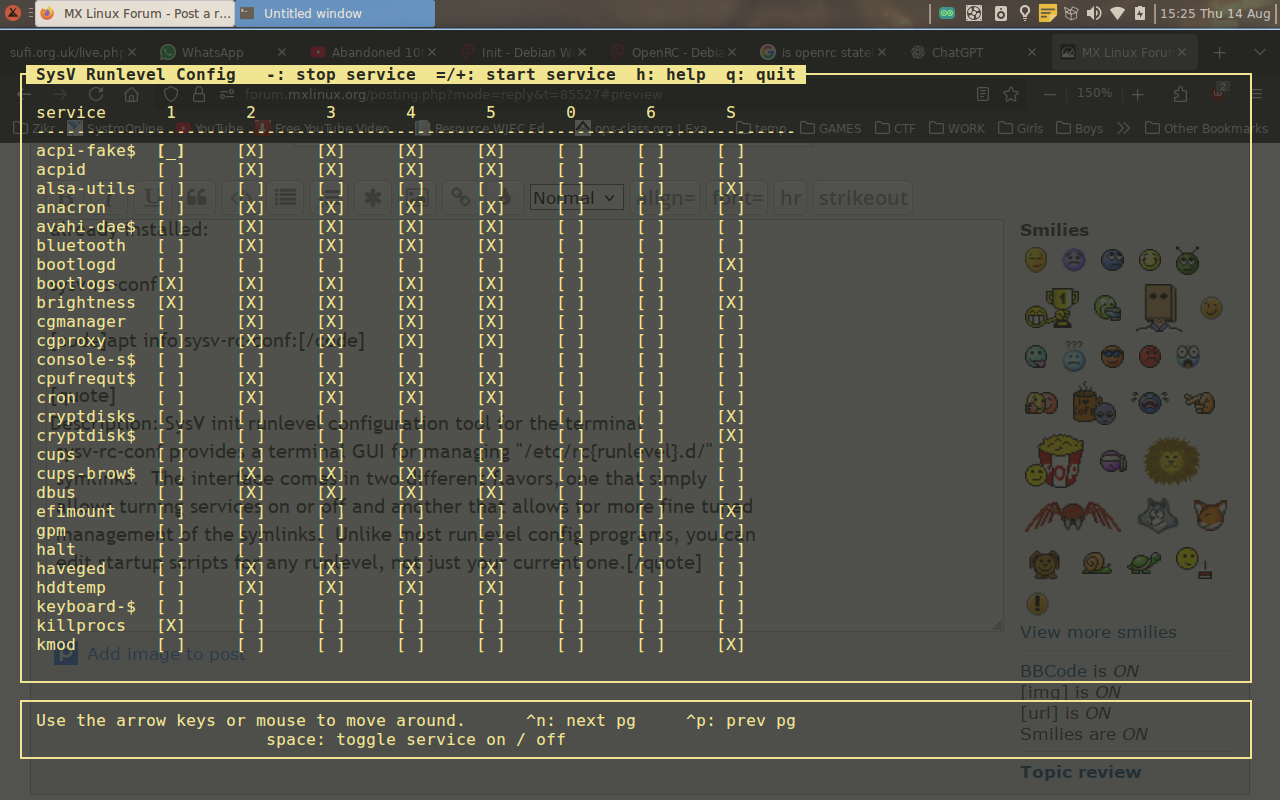This screenshot has width=1280, height=800.
Task: Toggle anacron service for runlevel 4
Action: pyautogui.click(x=411, y=207)
